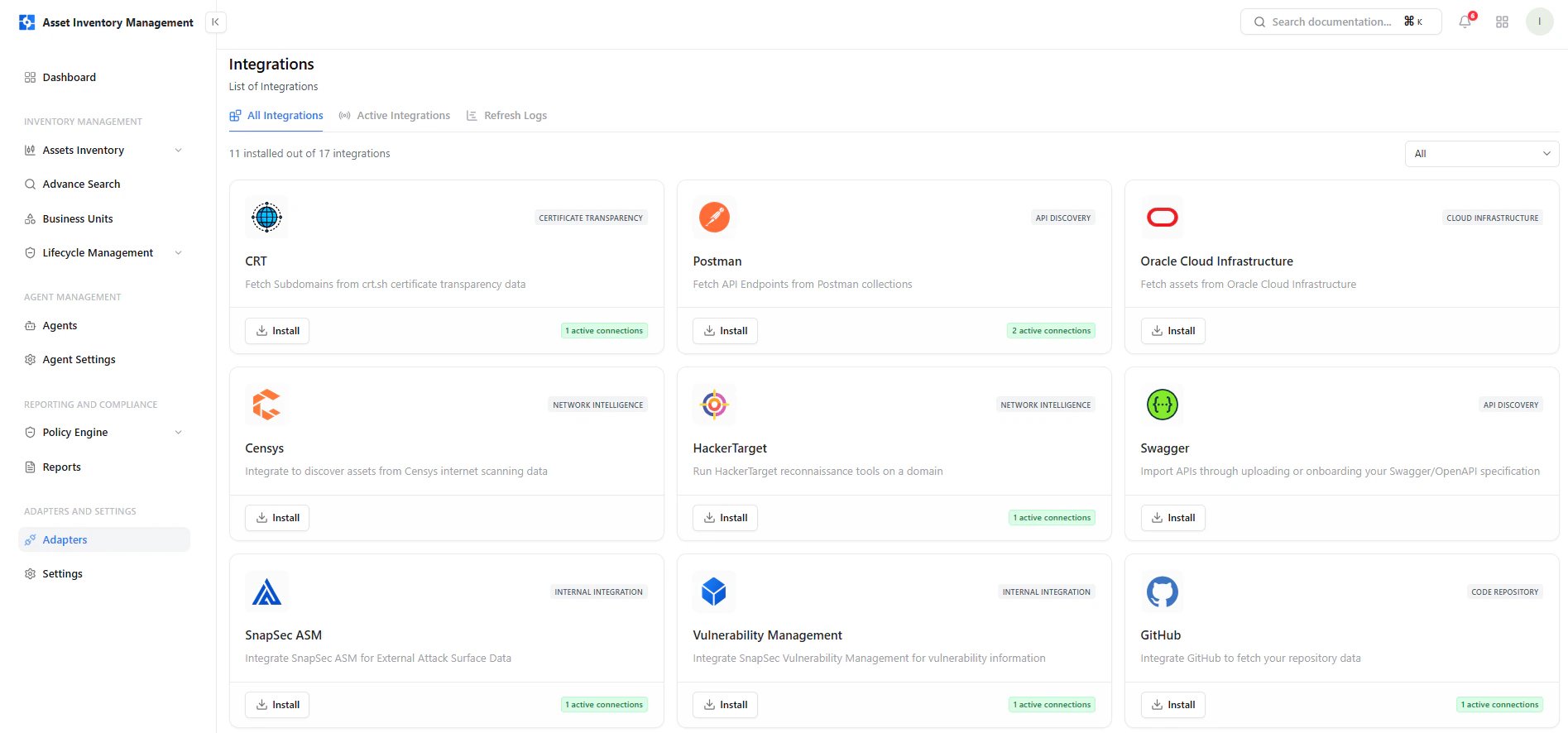Click the Advance Search magnifier icon
1568x733 pixels.
[31, 184]
